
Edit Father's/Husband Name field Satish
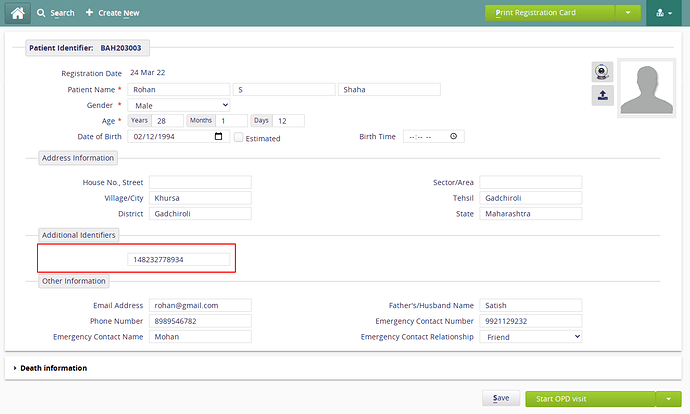click(531, 305)
